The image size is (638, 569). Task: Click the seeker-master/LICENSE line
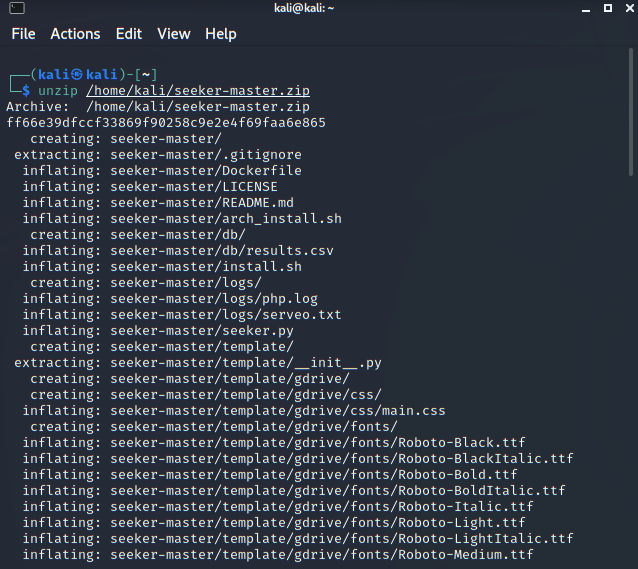click(x=150, y=186)
